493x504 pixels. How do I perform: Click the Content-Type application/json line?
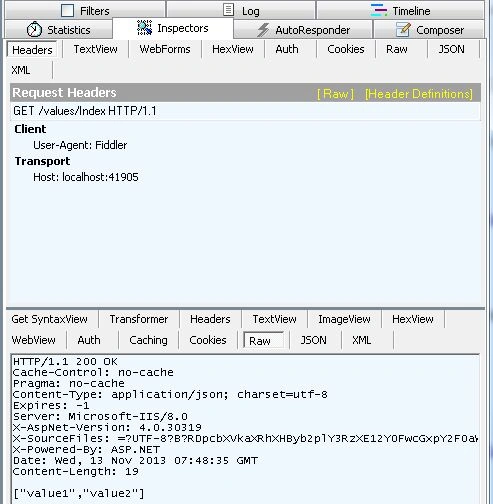[x=170, y=395]
